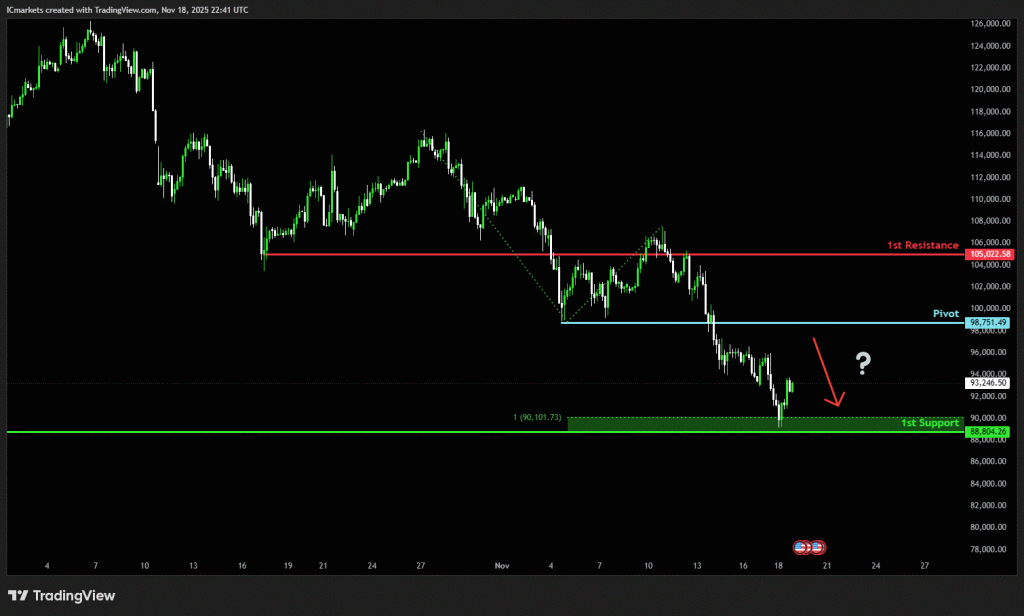Select the red downward arrow drawing

[826, 372]
